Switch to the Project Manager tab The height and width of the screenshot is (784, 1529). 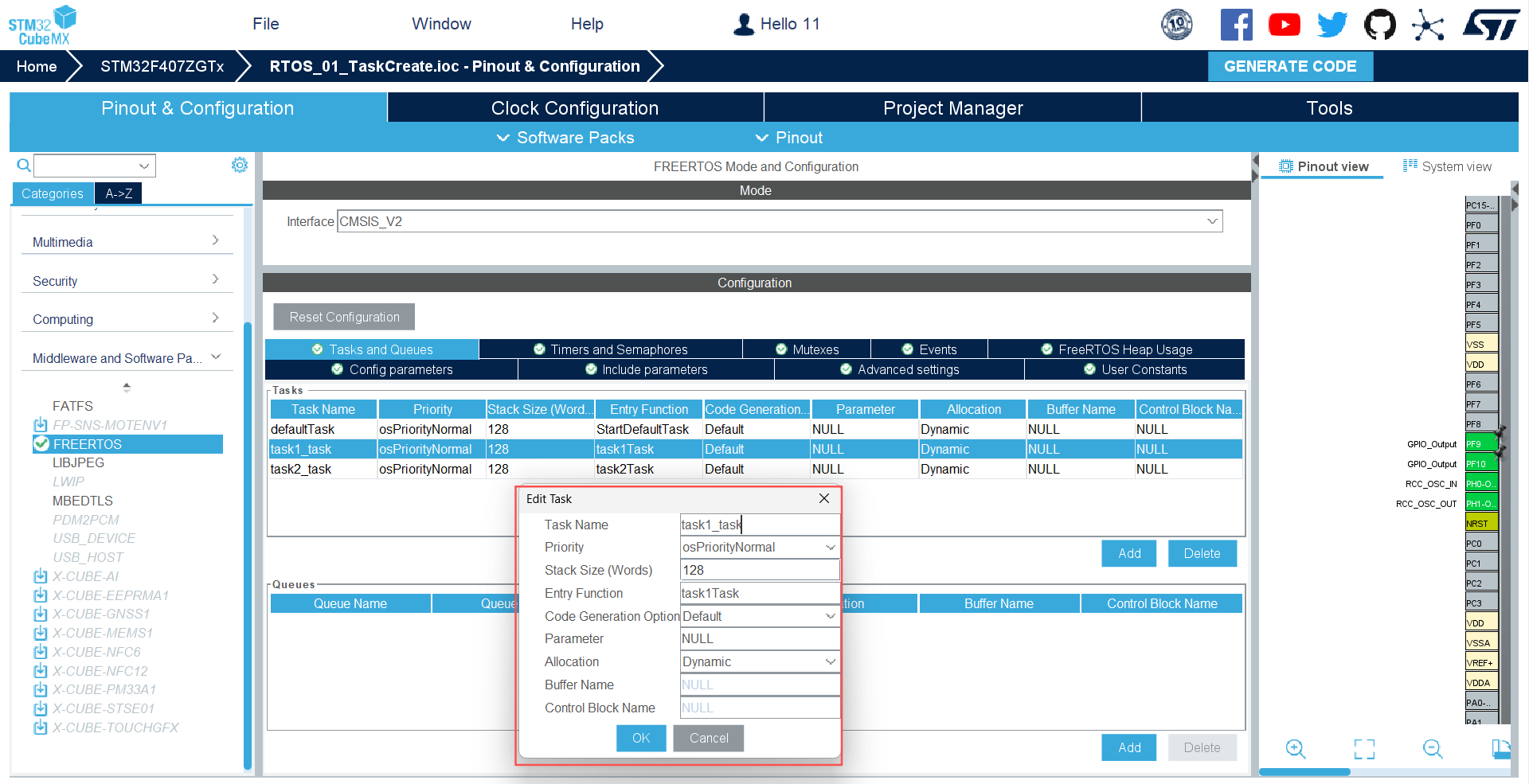coord(952,107)
